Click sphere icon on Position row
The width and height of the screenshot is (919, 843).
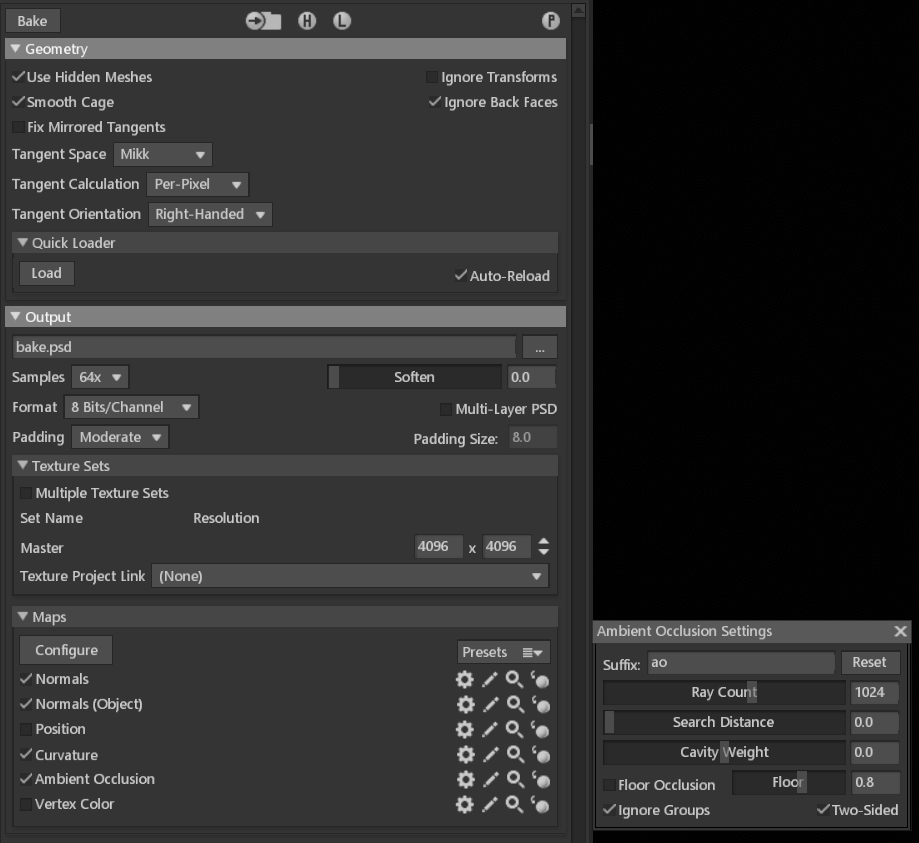[540, 730]
